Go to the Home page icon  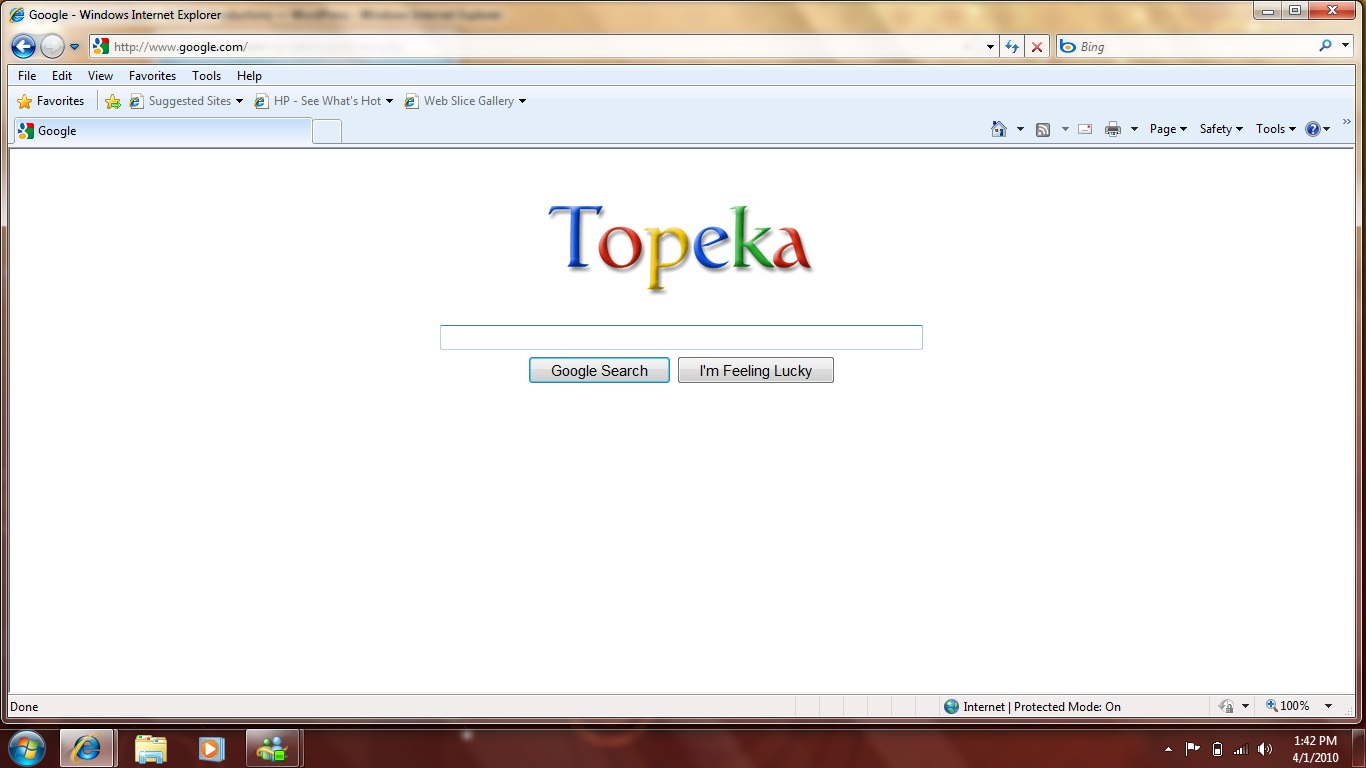coord(998,129)
